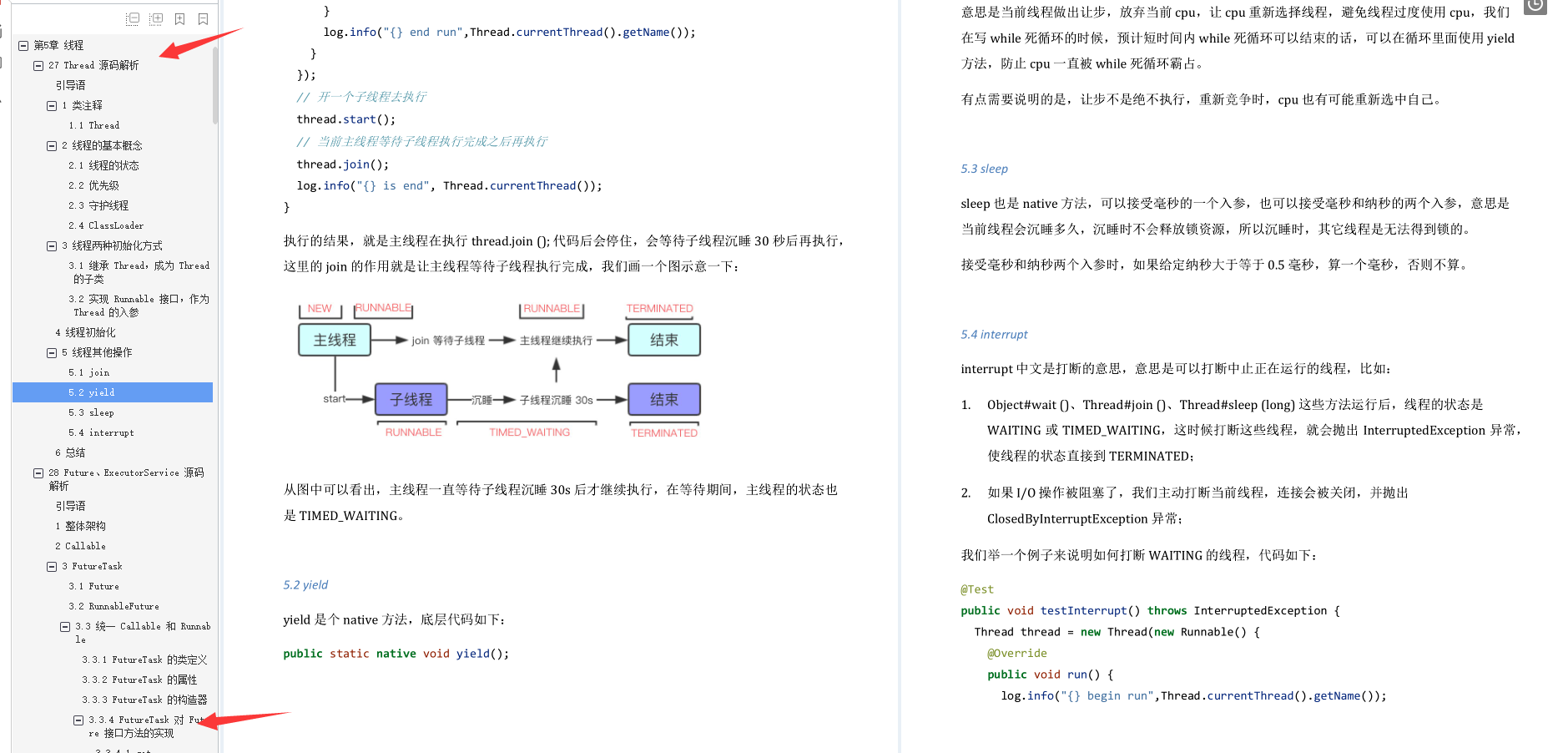Click the 主线程 box in diagram
Screen dimensions: 1568x753
tap(335, 340)
